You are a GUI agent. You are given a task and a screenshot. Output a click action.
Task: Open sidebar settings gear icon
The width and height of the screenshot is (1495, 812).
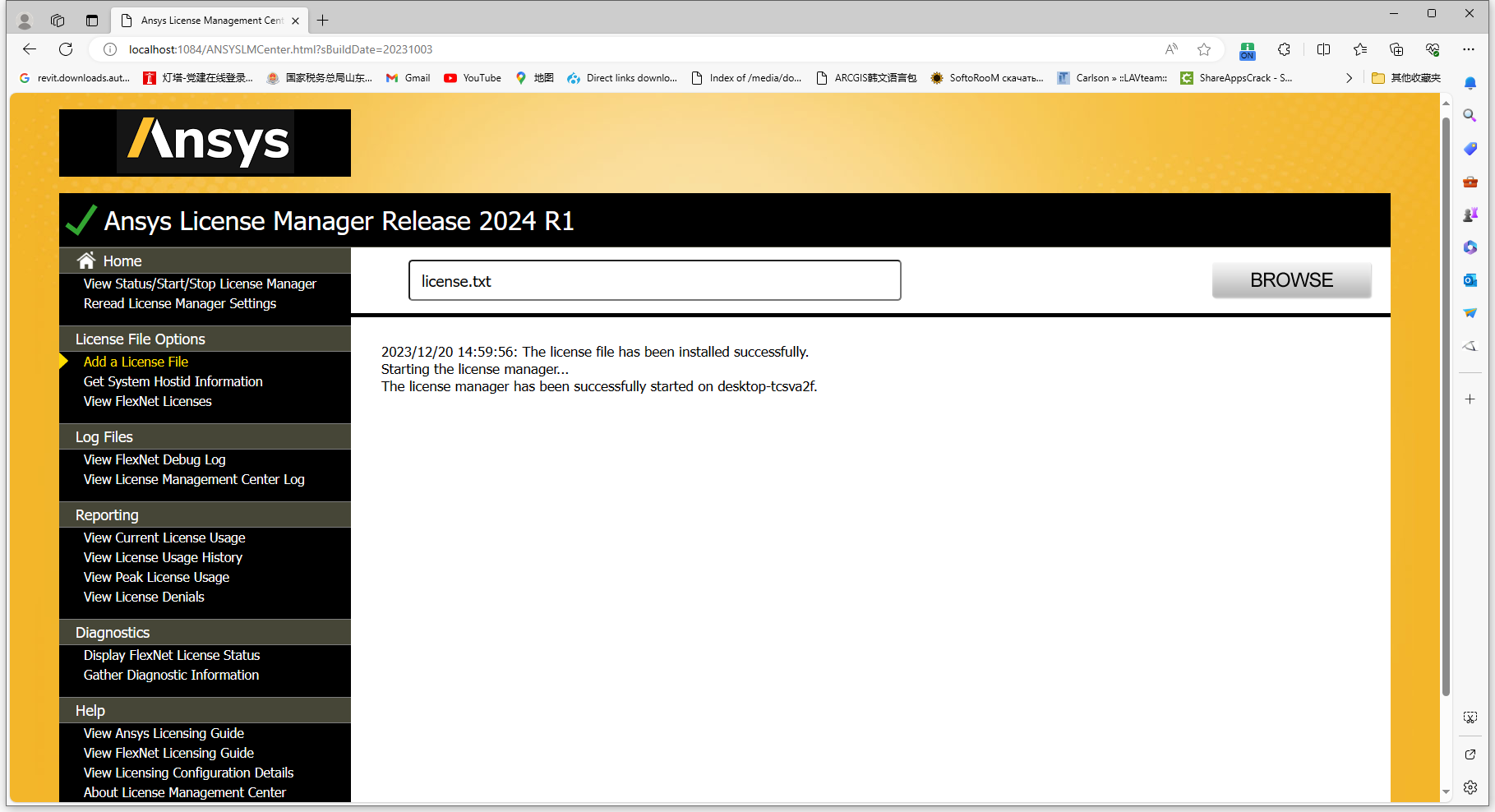[x=1470, y=787]
